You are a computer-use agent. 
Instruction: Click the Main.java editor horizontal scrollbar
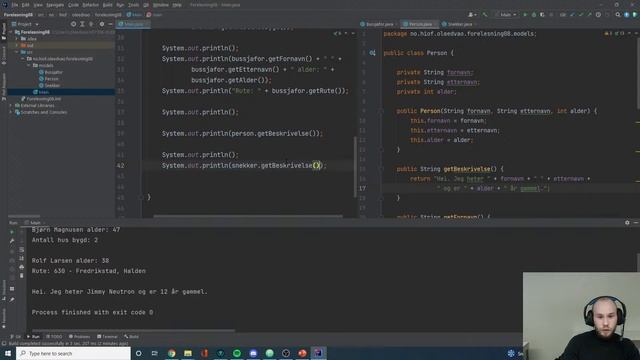pyautogui.click(x=248, y=216)
